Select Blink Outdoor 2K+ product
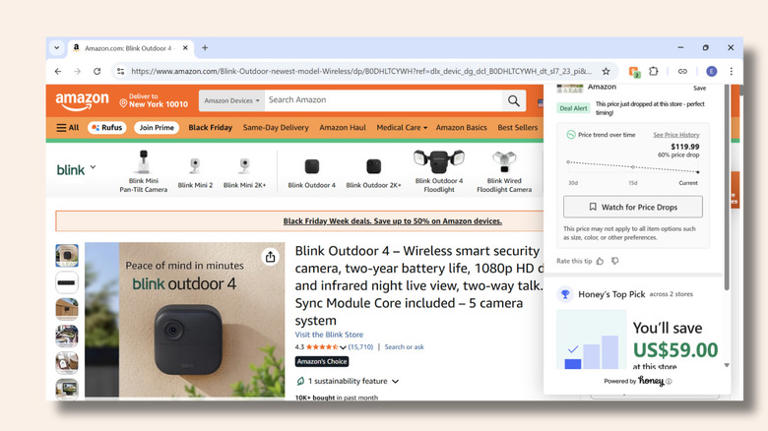Viewport: 768px width, 431px height. tap(373, 173)
